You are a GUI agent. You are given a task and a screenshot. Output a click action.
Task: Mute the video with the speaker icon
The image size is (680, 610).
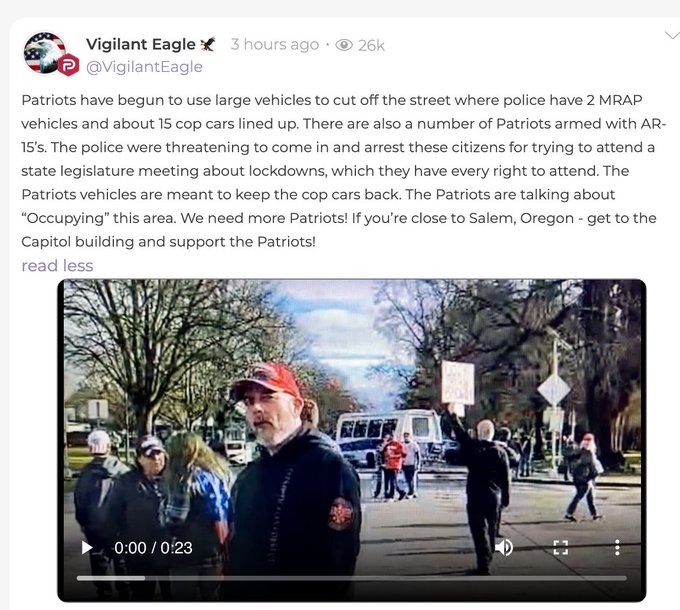[504, 548]
